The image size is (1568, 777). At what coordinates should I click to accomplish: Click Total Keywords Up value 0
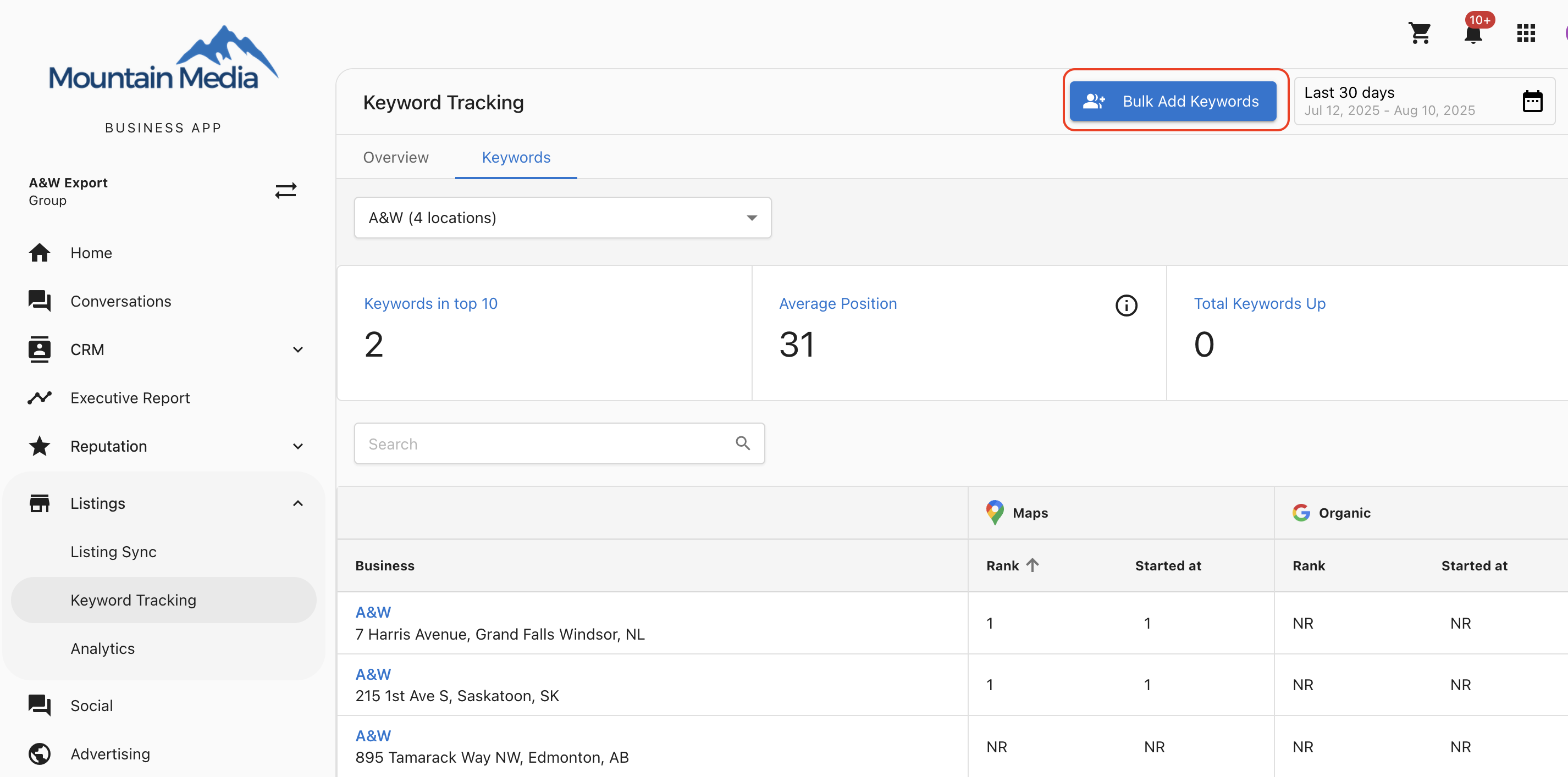point(1204,345)
